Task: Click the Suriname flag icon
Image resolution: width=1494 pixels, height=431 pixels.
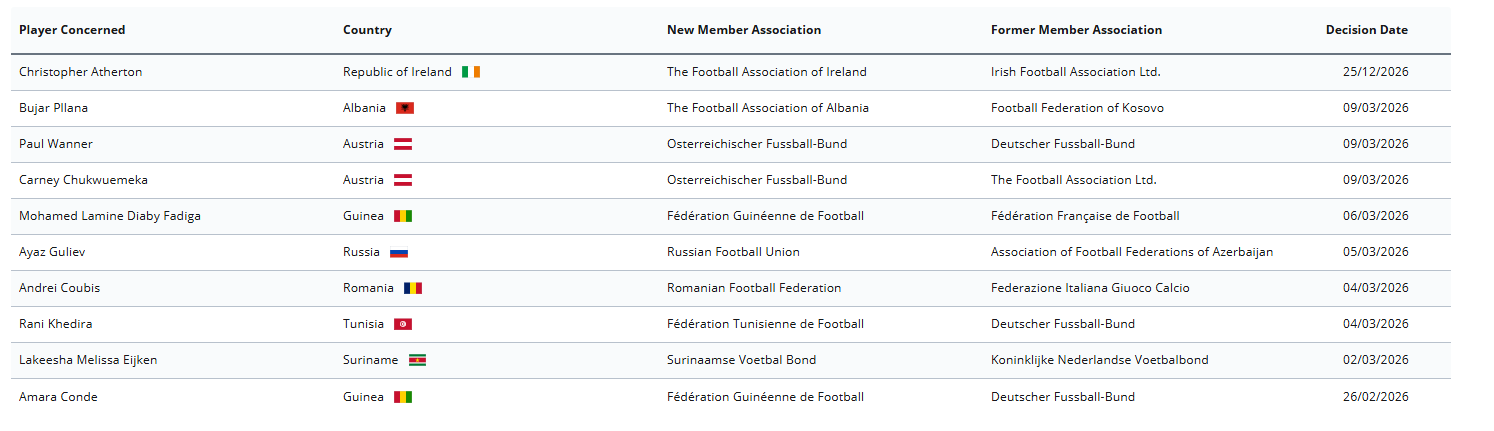Action: coord(417,360)
